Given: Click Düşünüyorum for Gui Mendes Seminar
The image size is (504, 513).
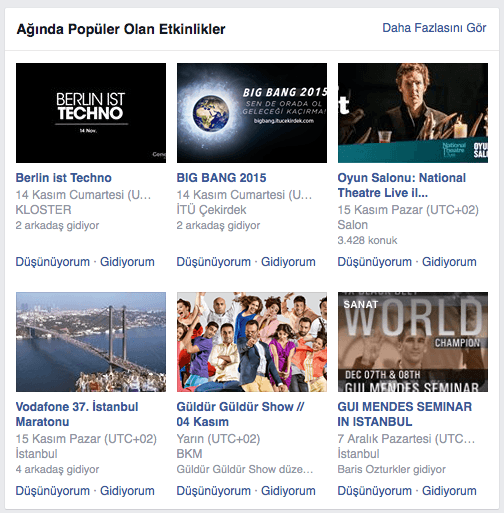Looking at the screenshot, I should tap(375, 491).
